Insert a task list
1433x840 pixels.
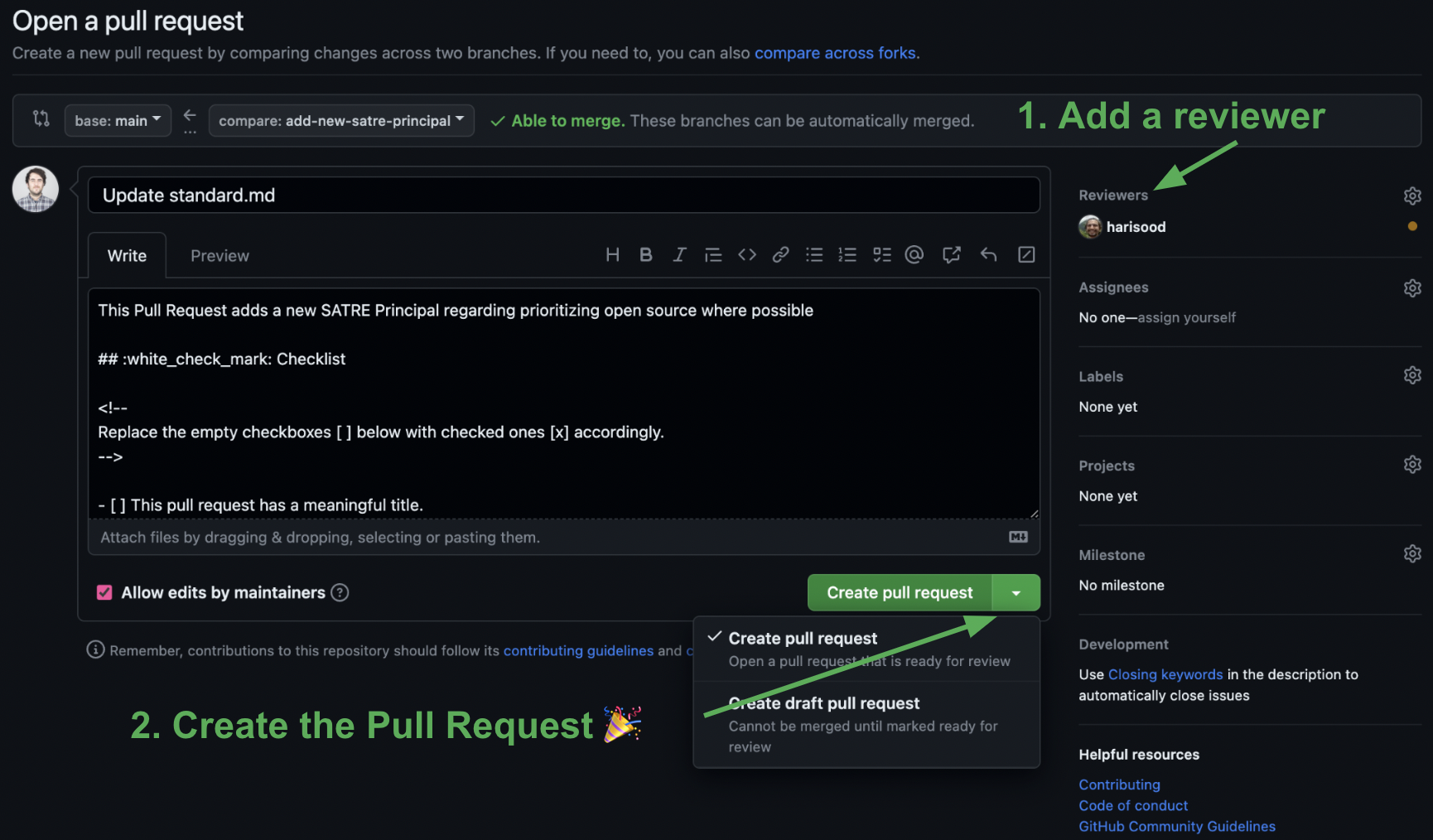click(882, 255)
